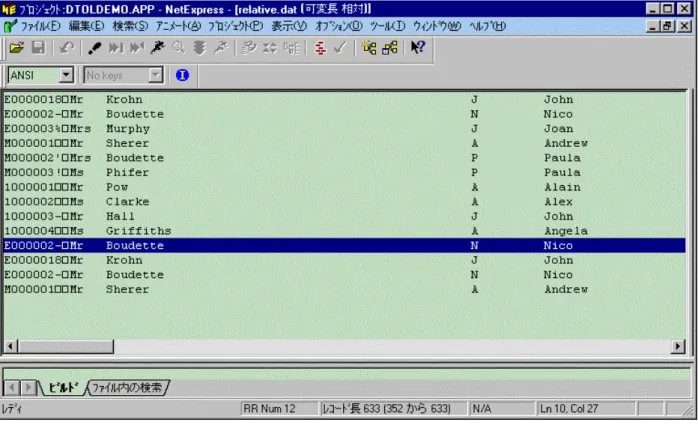
Task: Click the first name Joan
Action: (x=558, y=129)
